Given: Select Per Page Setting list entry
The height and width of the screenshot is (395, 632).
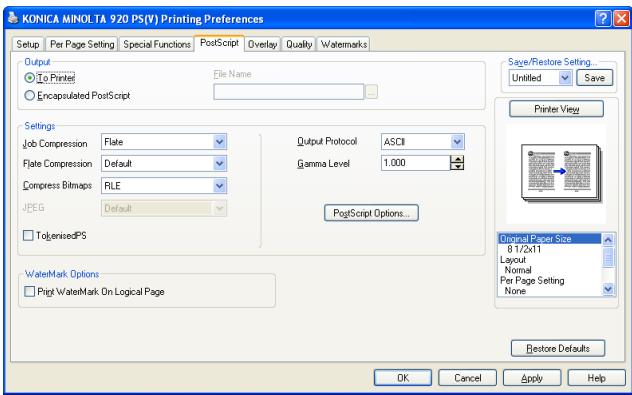Looking at the screenshot, I should (x=549, y=281).
